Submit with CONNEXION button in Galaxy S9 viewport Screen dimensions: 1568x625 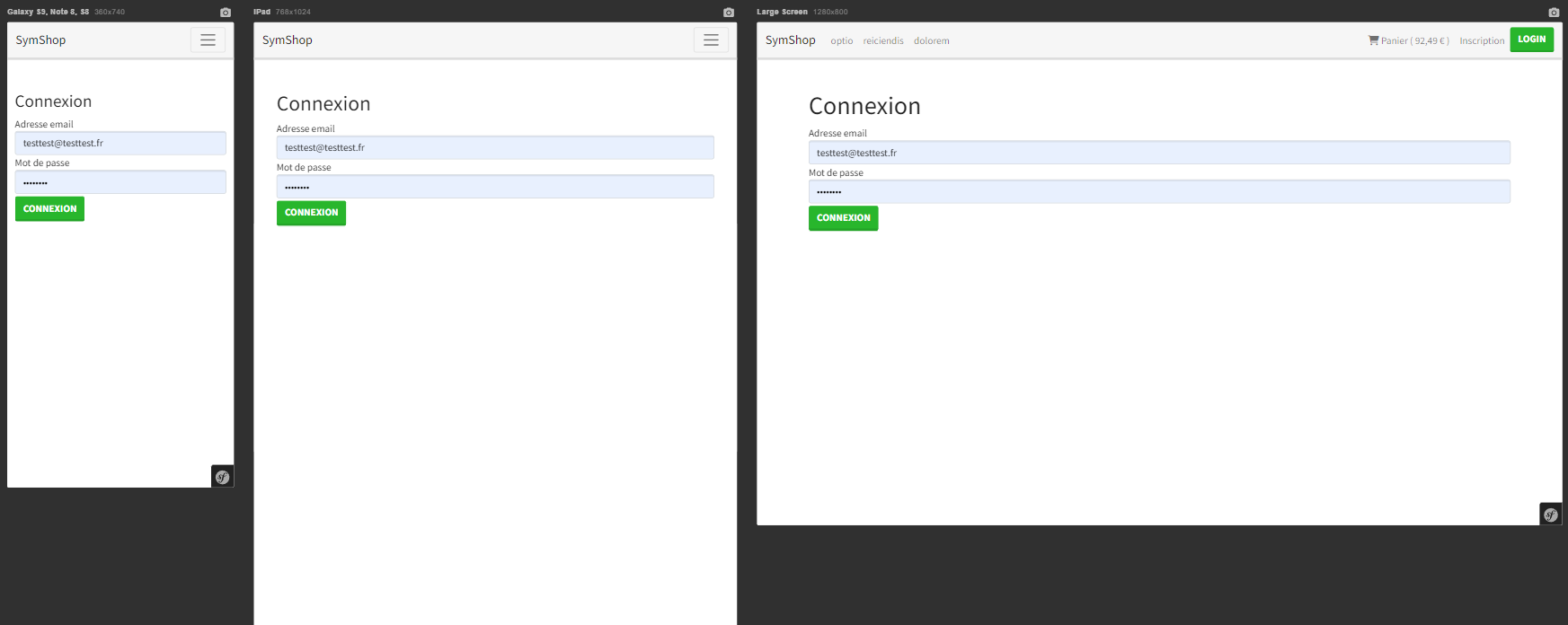49,209
